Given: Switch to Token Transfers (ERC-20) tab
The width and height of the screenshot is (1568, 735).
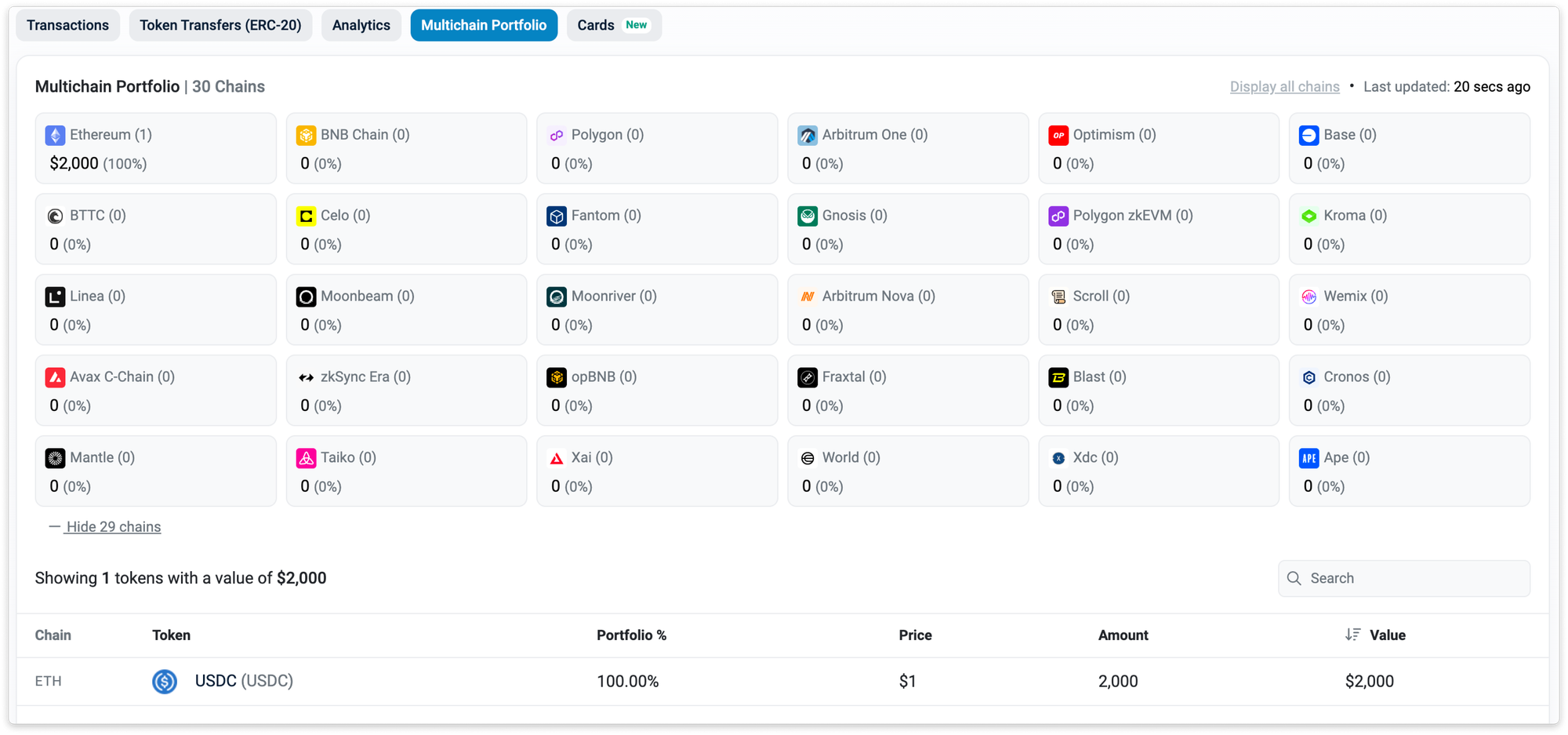Looking at the screenshot, I should point(220,25).
